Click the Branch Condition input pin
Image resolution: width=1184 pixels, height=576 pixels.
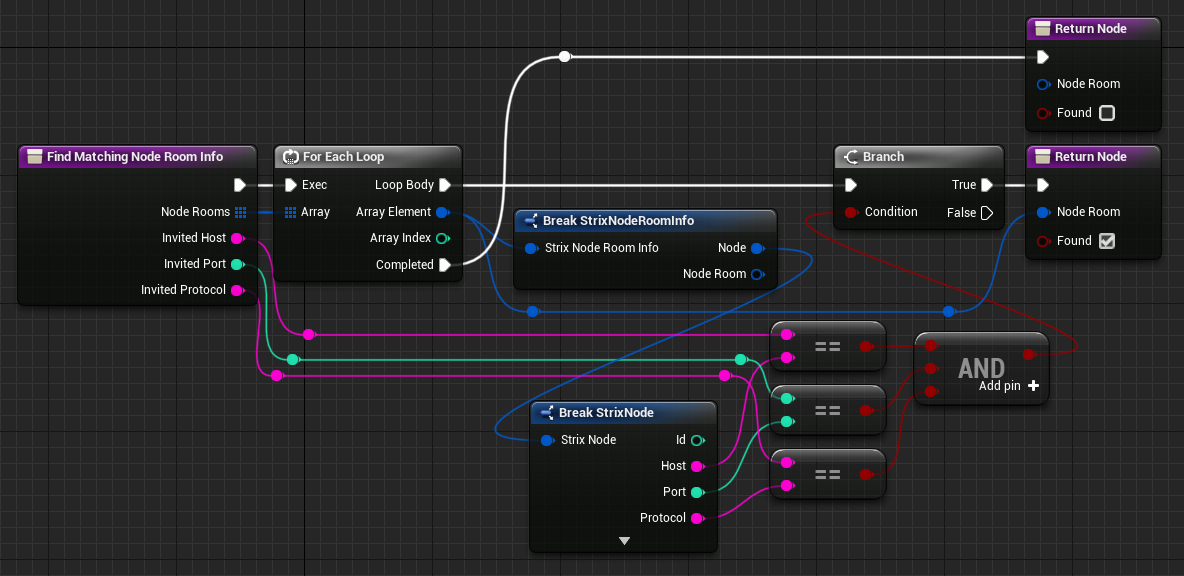pos(852,212)
